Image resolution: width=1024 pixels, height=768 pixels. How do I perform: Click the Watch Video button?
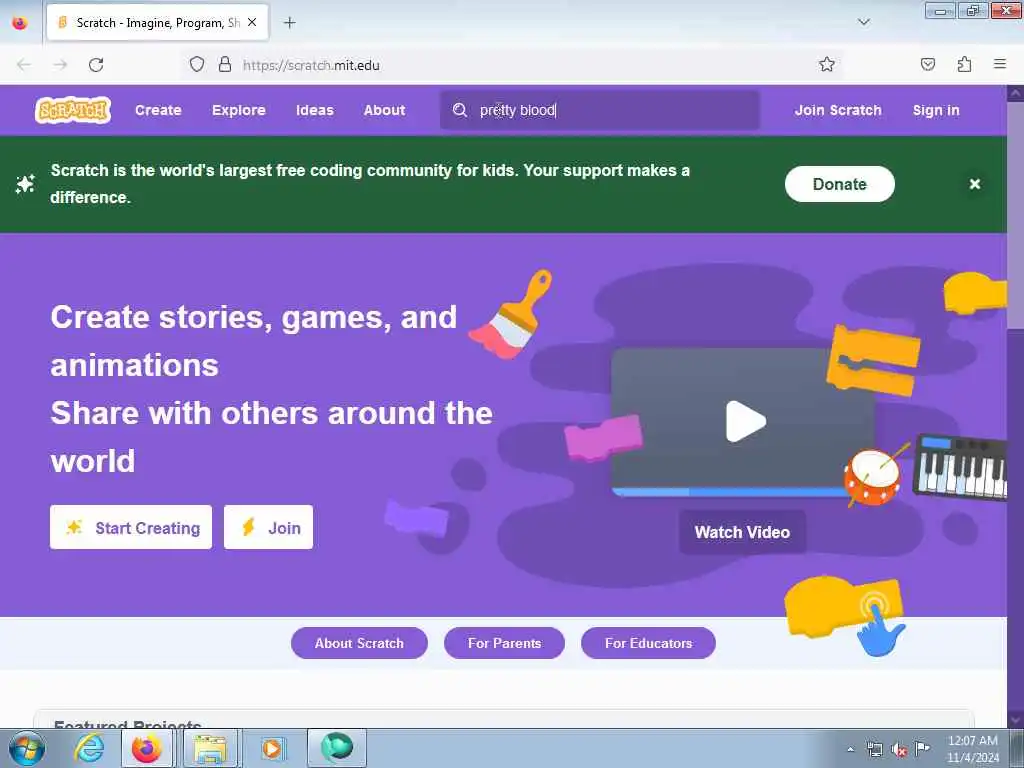click(742, 532)
